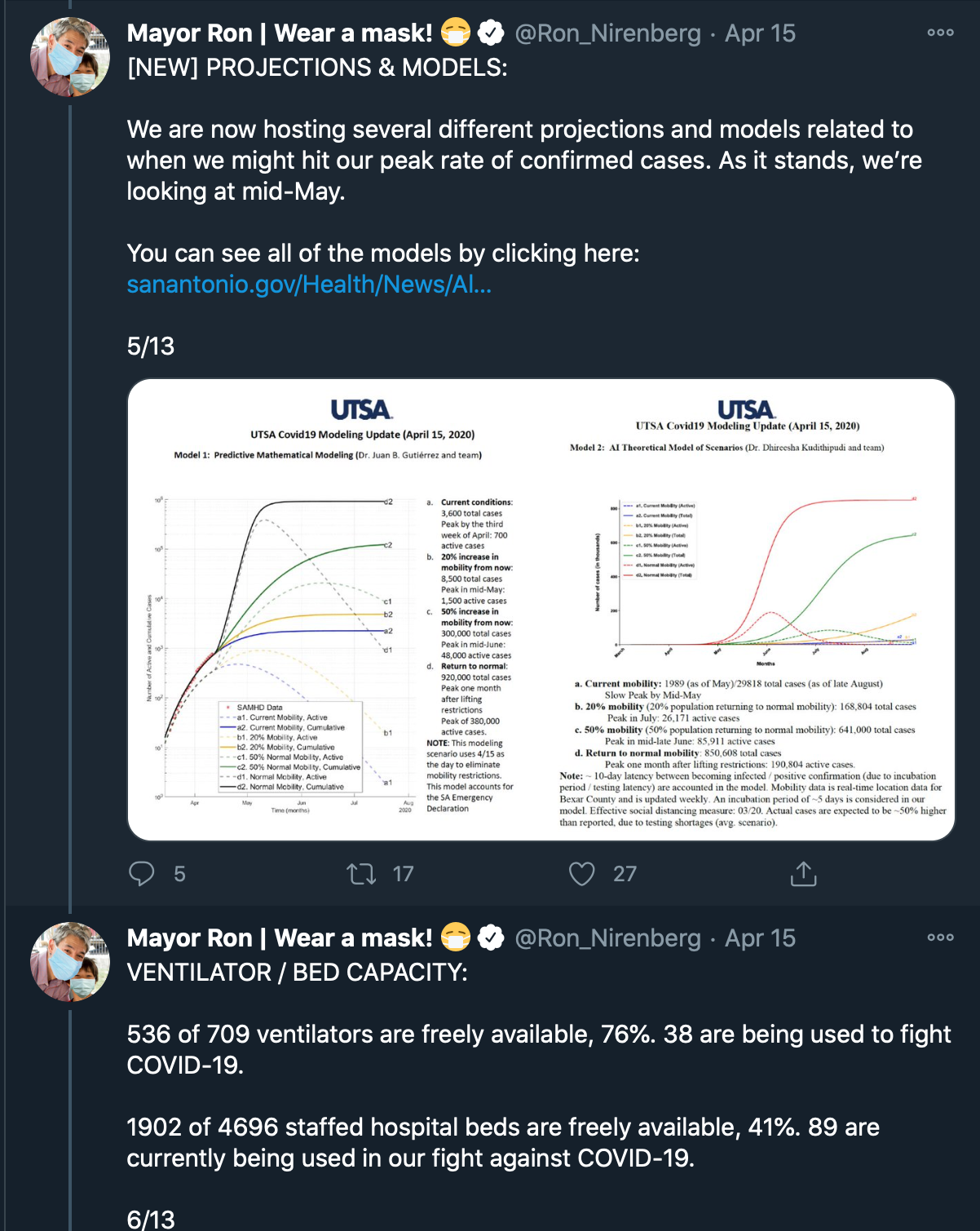
Task: Click the ventilator tweet's profile avatar
Action: 70,962
